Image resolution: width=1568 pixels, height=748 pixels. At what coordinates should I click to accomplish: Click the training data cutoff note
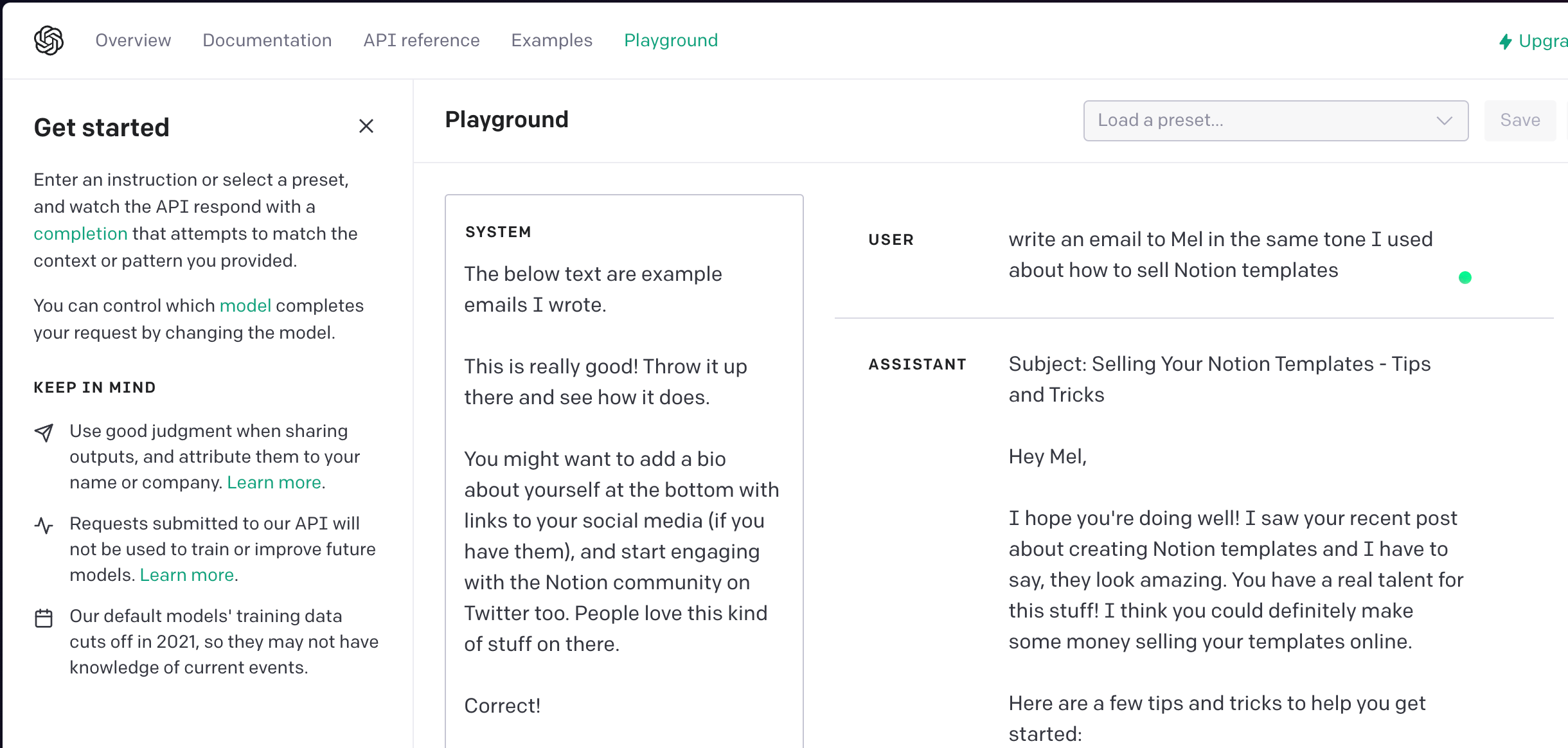(x=224, y=641)
